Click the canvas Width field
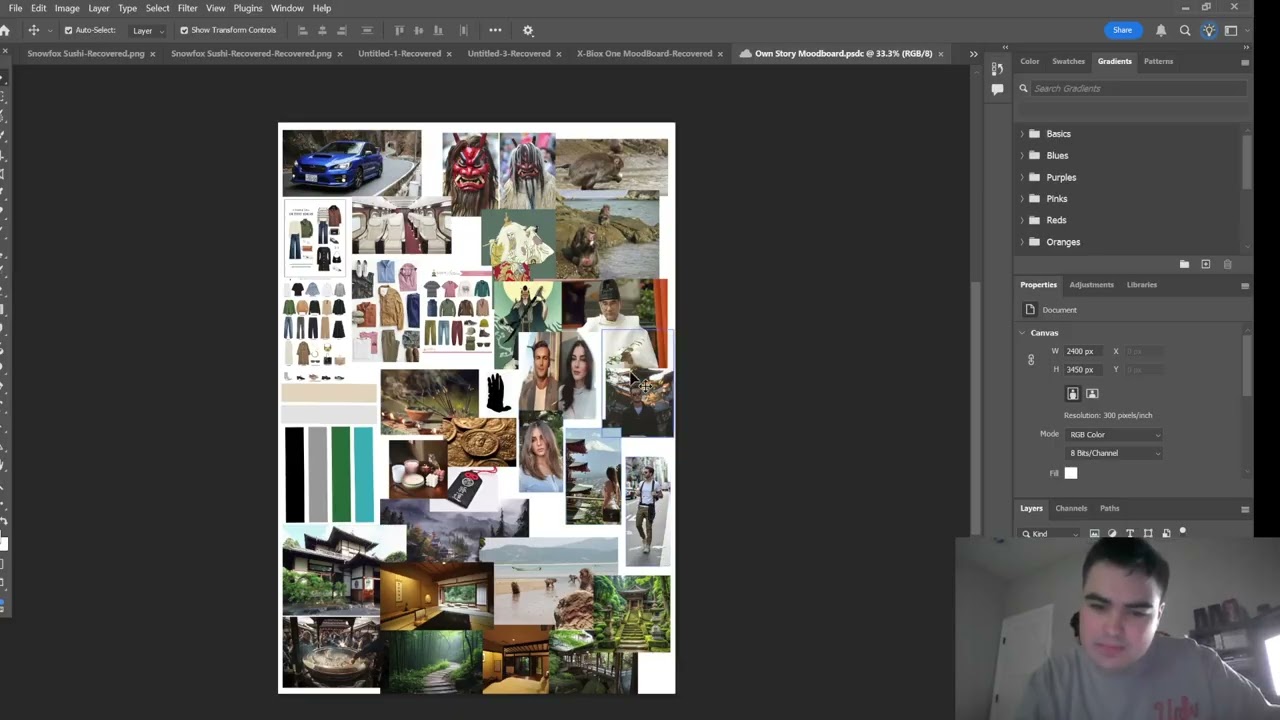Viewport: 1280px width, 720px height. click(x=1083, y=352)
